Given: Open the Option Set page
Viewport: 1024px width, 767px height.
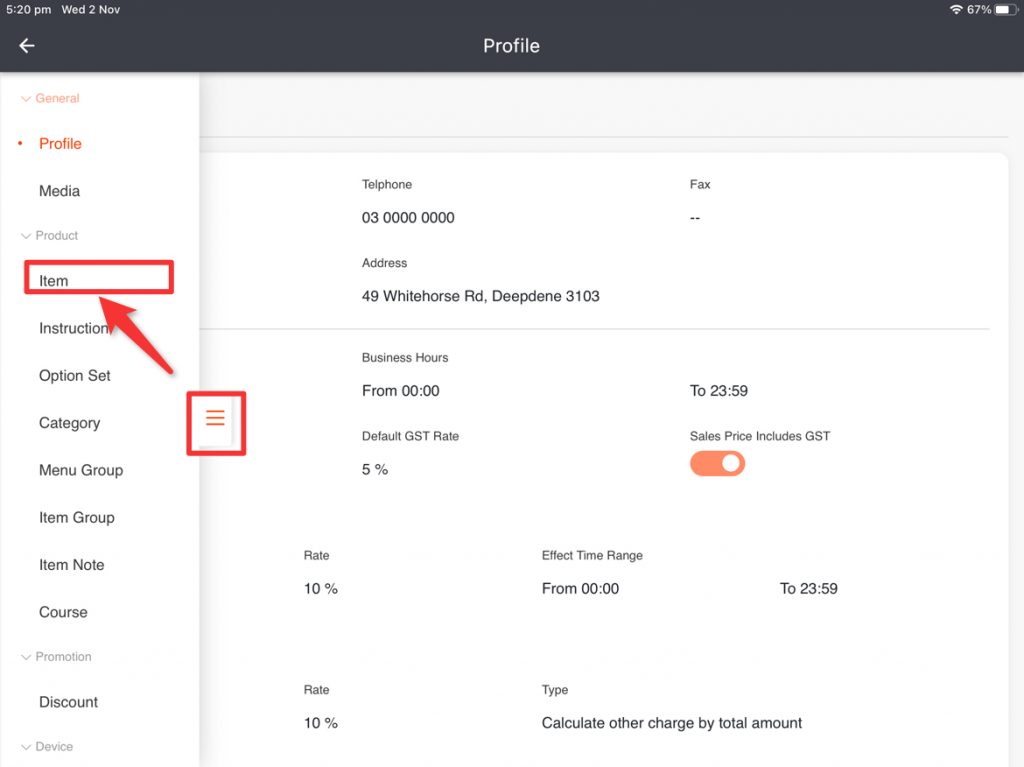Looking at the screenshot, I should (75, 376).
